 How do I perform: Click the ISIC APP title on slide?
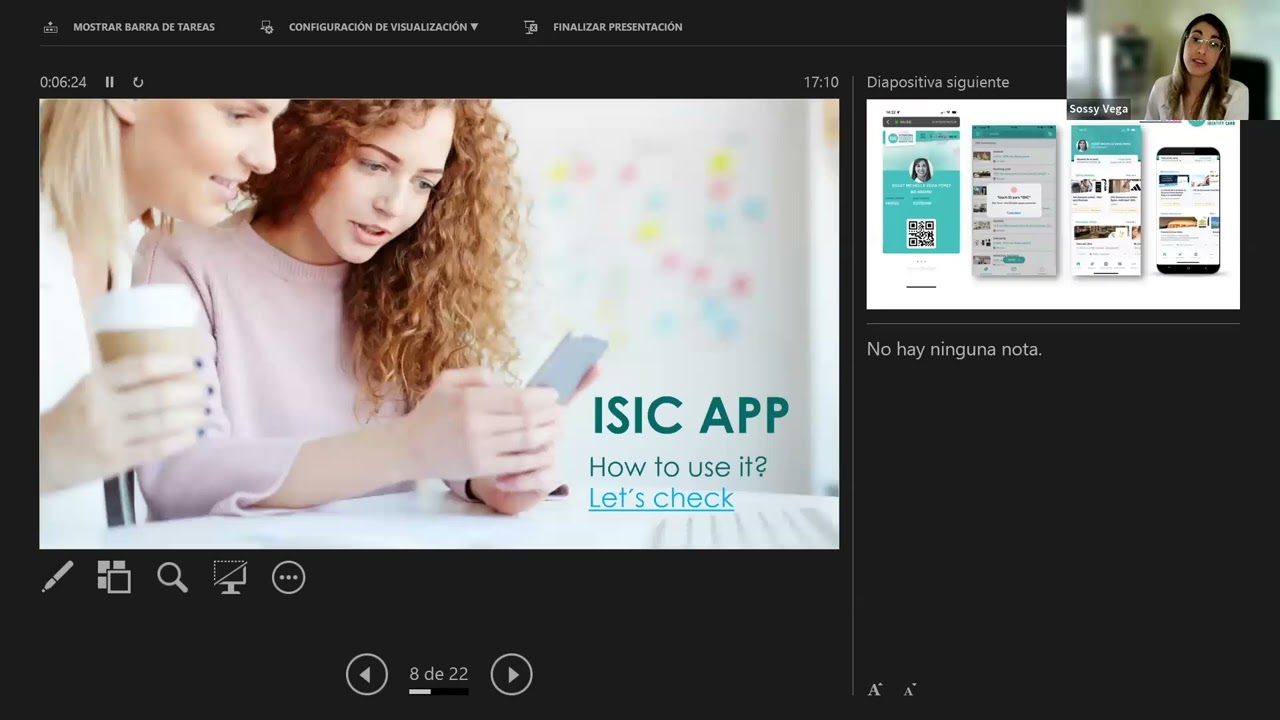click(691, 415)
